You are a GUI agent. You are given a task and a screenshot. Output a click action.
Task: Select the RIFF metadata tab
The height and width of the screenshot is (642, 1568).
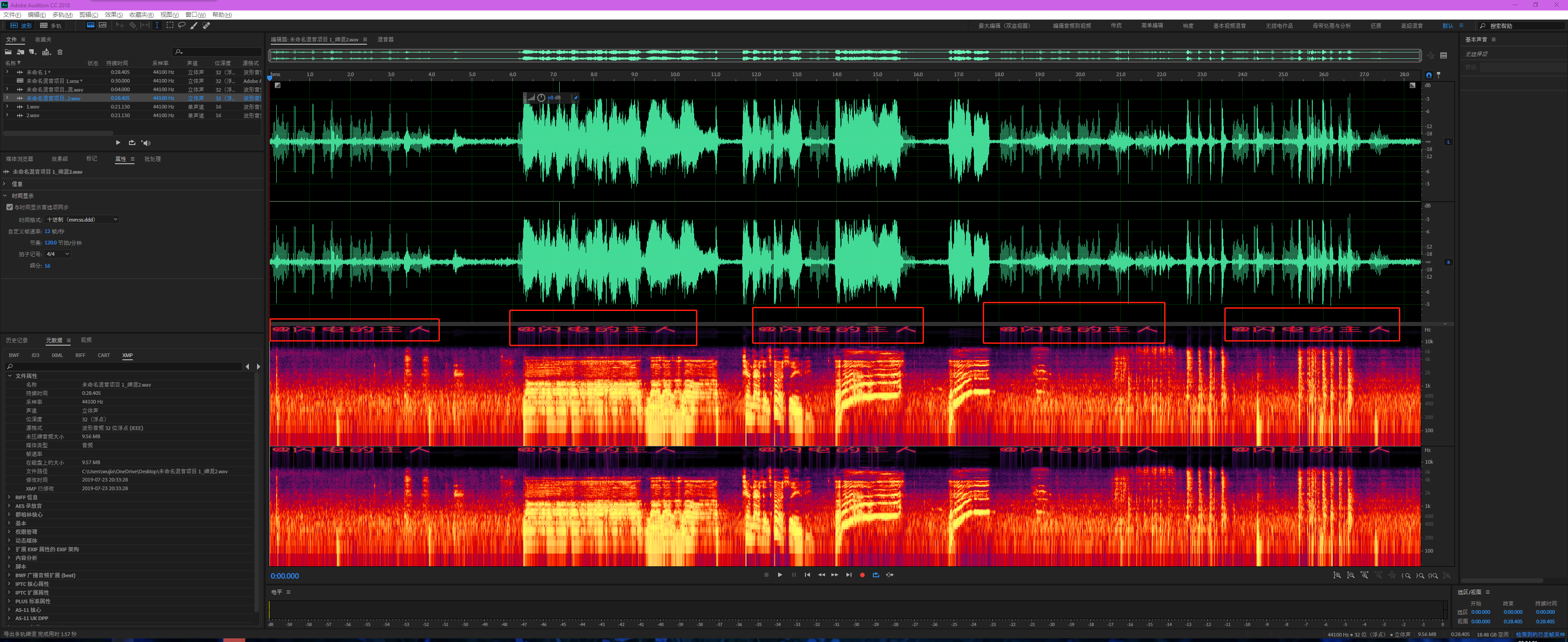(x=80, y=355)
